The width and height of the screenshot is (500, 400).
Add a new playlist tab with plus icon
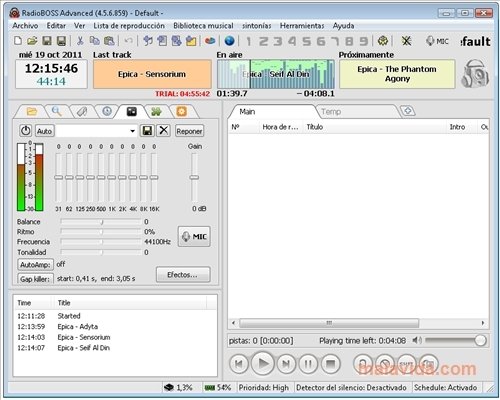click(408, 111)
